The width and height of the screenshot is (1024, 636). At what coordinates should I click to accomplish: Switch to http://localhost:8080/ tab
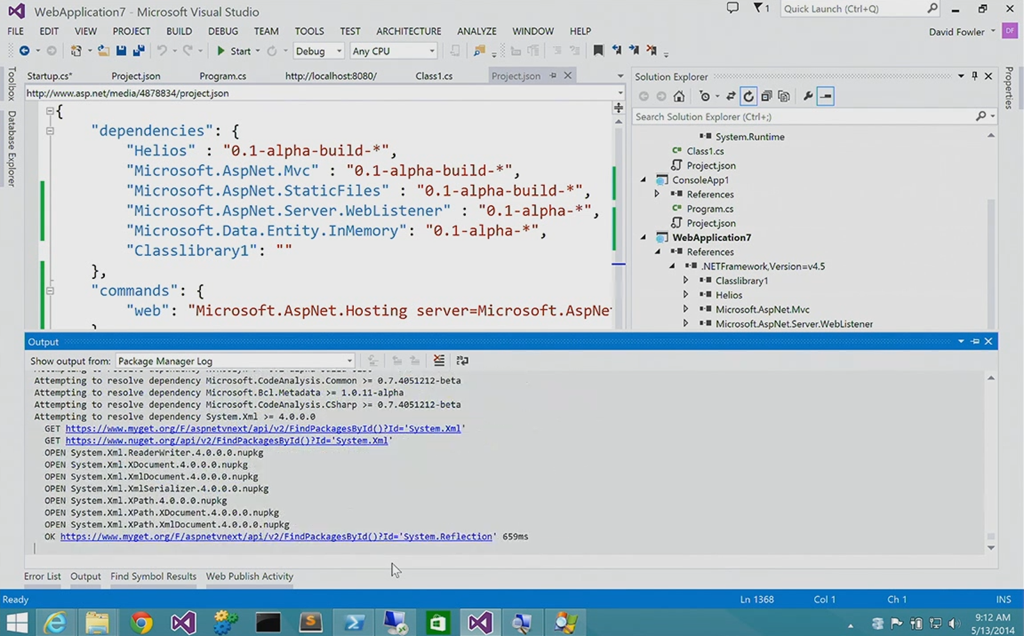(x=330, y=76)
